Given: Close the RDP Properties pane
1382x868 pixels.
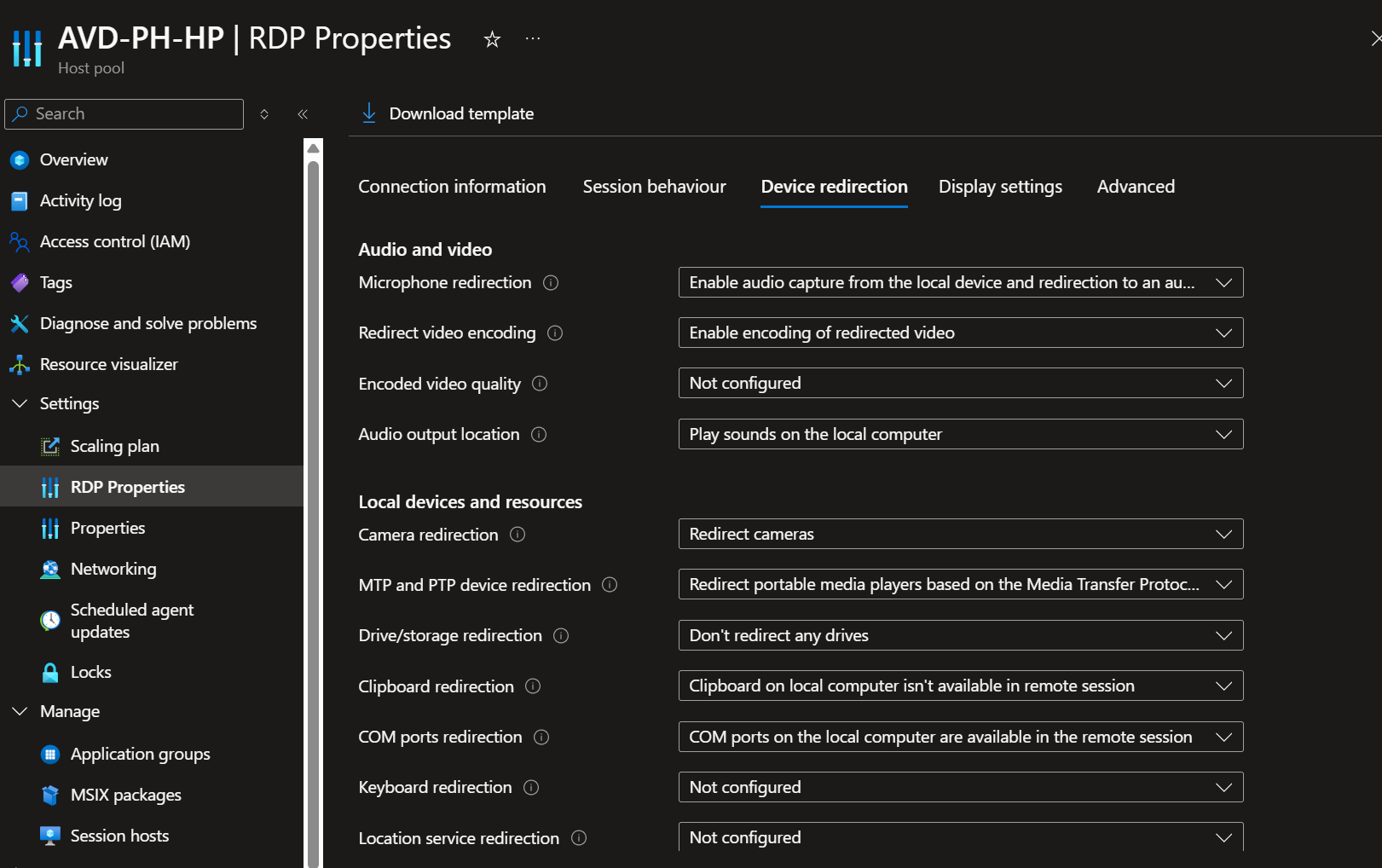Looking at the screenshot, I should (1375, 38).
